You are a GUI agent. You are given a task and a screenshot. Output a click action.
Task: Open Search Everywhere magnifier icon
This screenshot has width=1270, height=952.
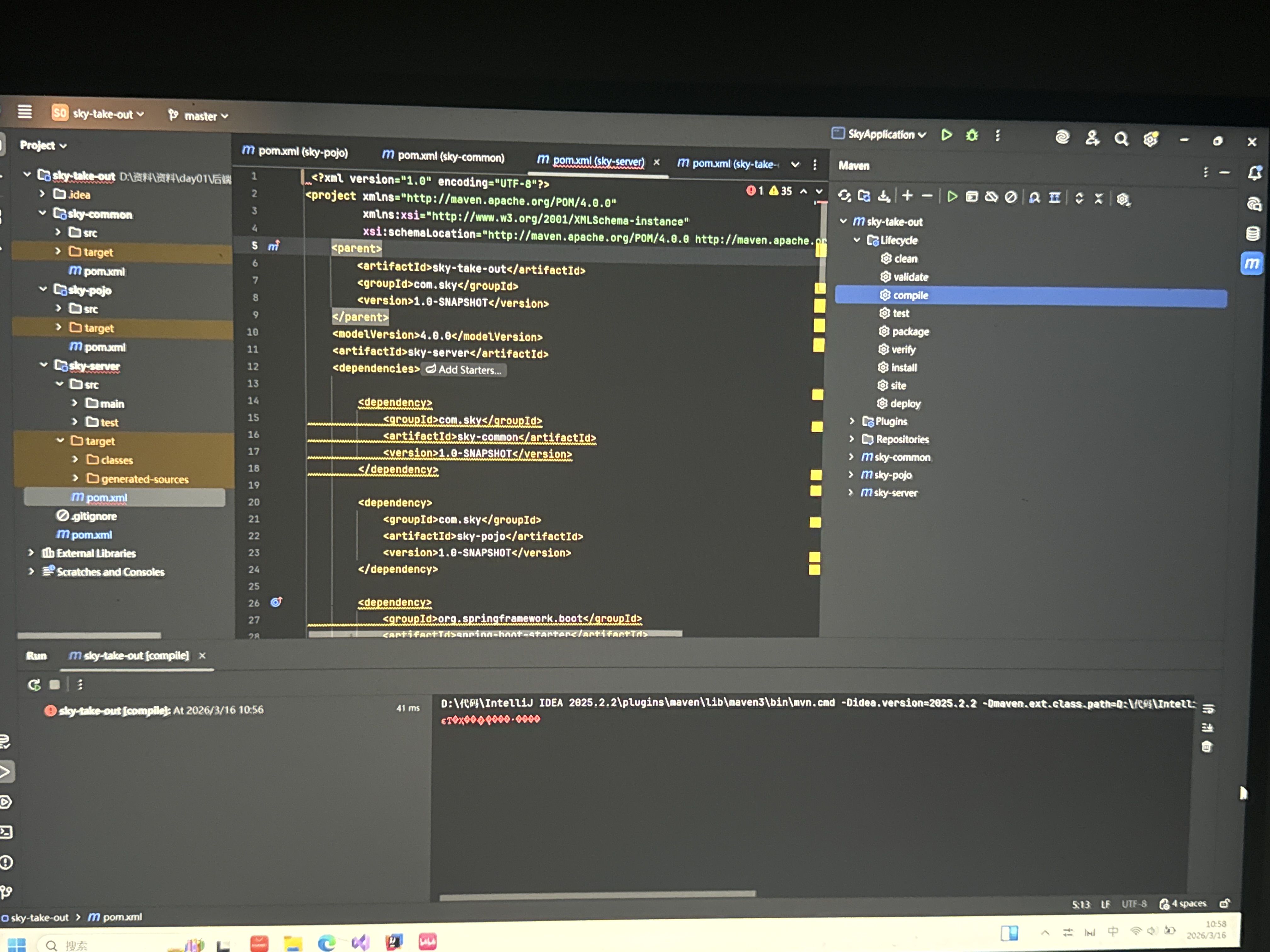(x=1121, y=139)
